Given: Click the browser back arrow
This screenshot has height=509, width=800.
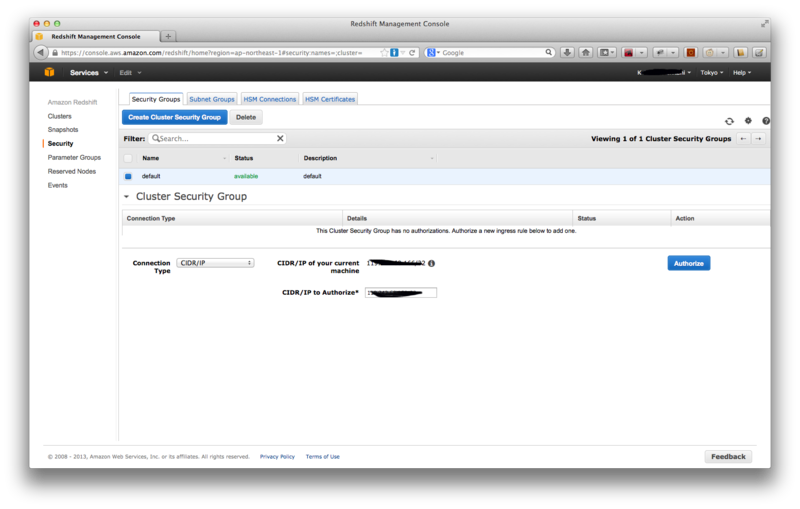Looking at the screenshot, I should pos(40,53).
